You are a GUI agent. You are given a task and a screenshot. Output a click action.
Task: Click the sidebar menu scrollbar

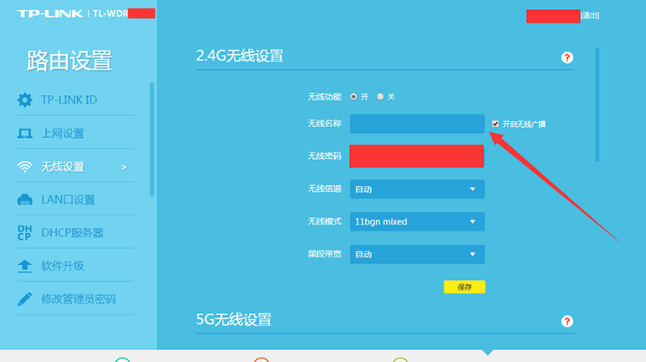pos(152,140)
